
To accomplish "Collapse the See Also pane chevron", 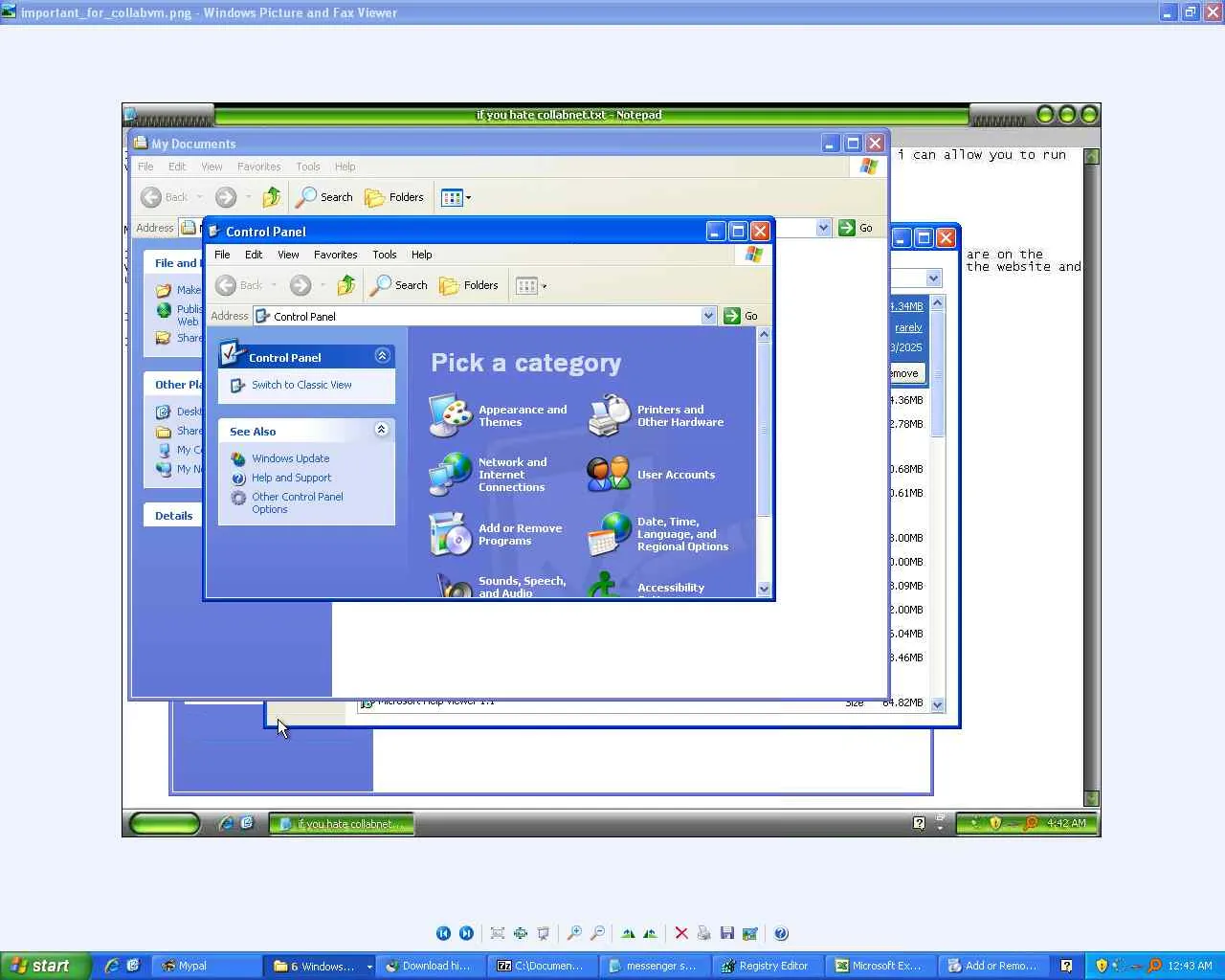I will (x=382, y=430).
